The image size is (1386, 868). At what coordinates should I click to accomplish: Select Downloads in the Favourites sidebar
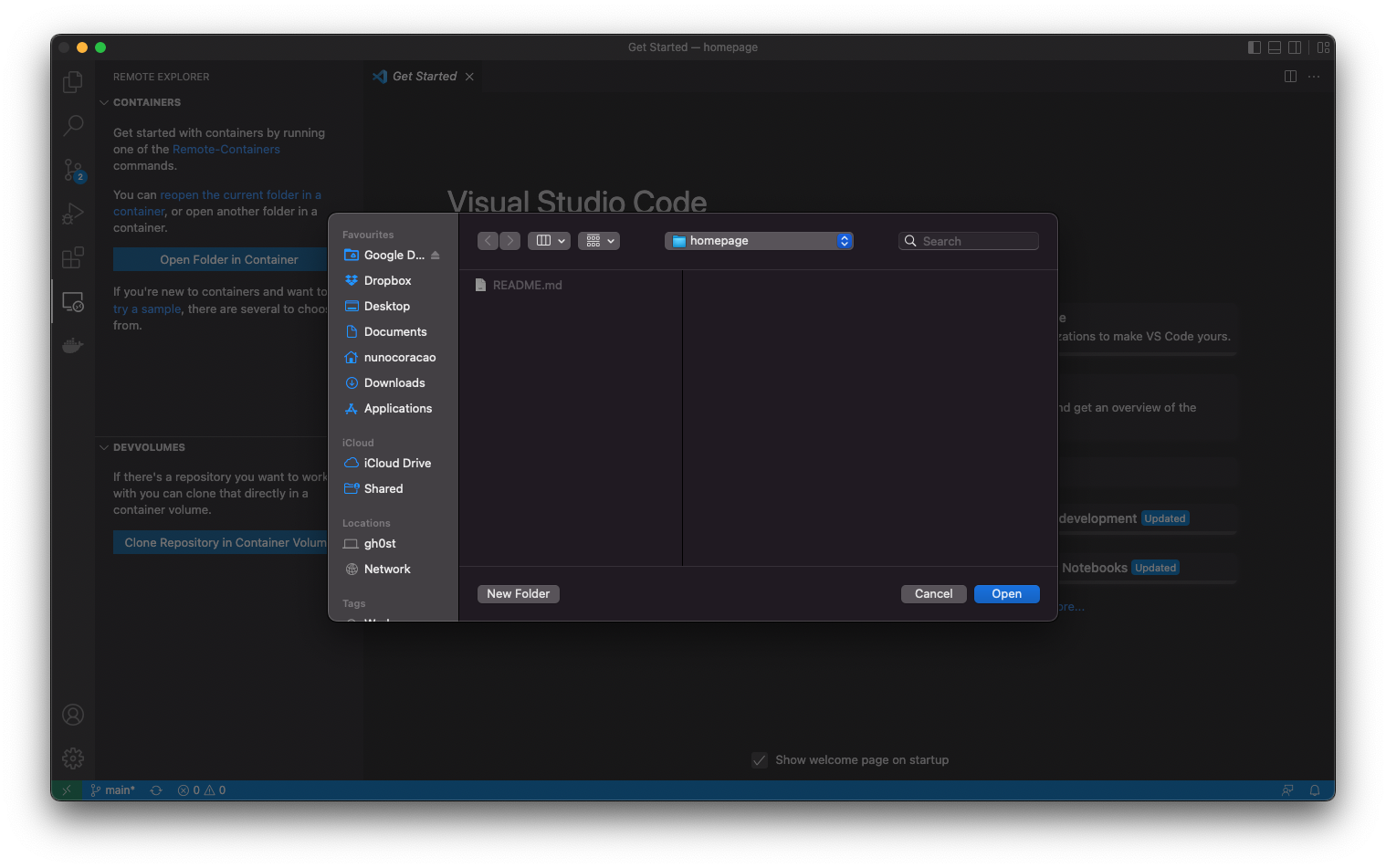(x=394, y=383)
